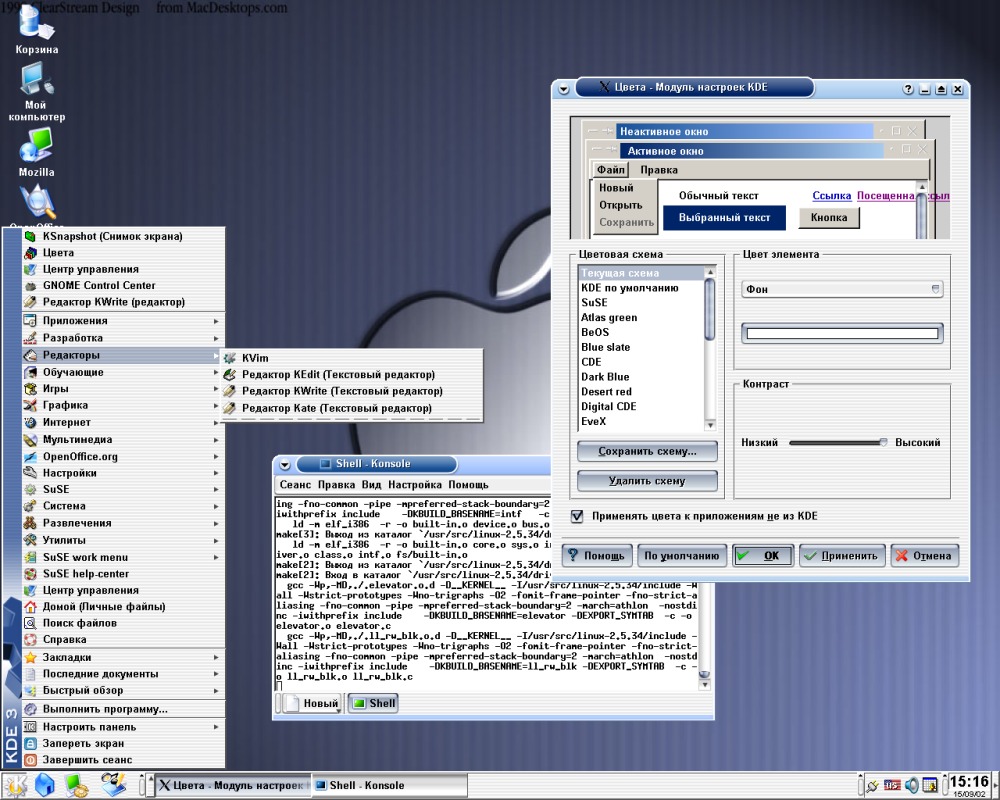
Task: Click the Применить button
Action: (842, 556)
